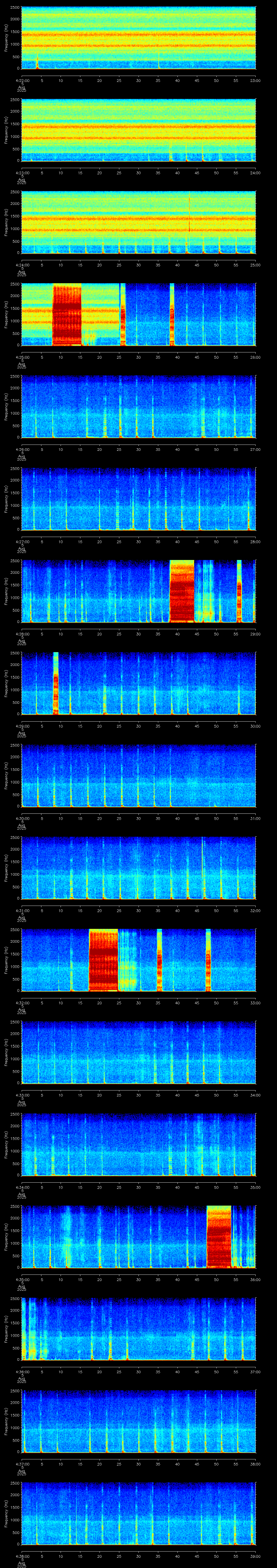This screenshot has height=1568, width=277.
Task: Click the "39:00" end time label
Action: pos(255,1556)
